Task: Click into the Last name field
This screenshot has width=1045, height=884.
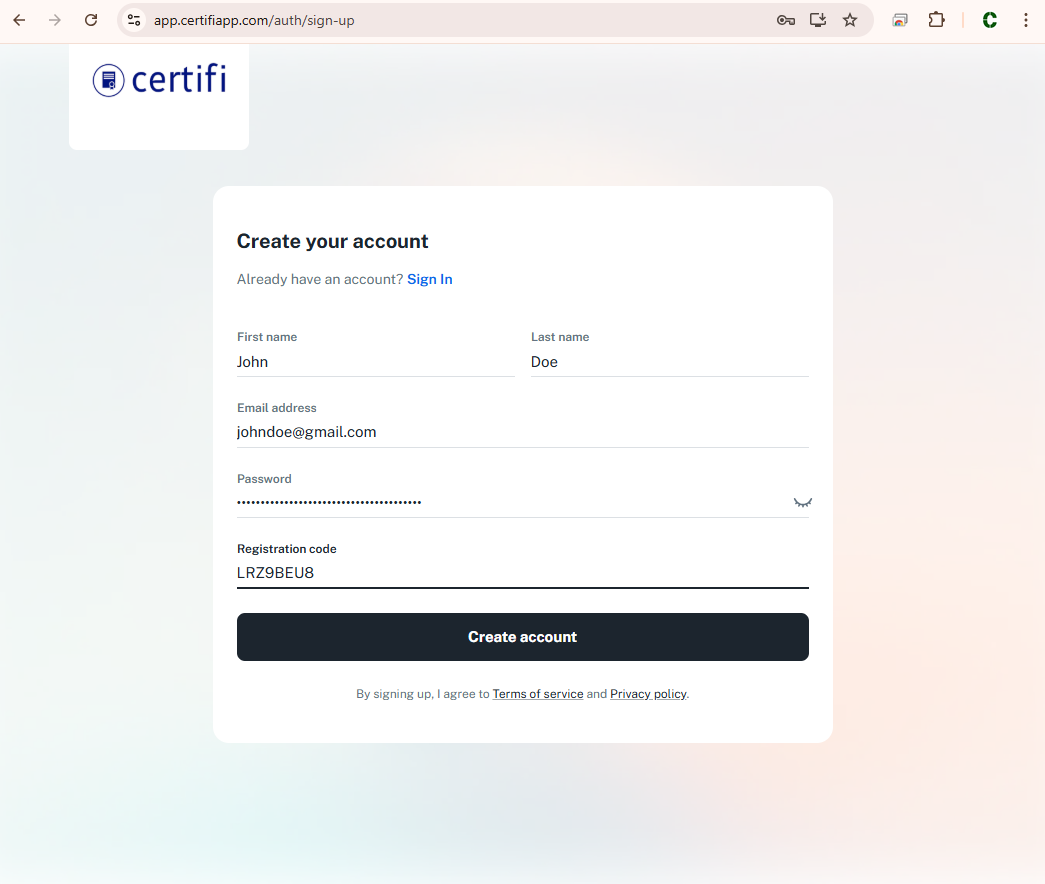Action: pos(669,362)
